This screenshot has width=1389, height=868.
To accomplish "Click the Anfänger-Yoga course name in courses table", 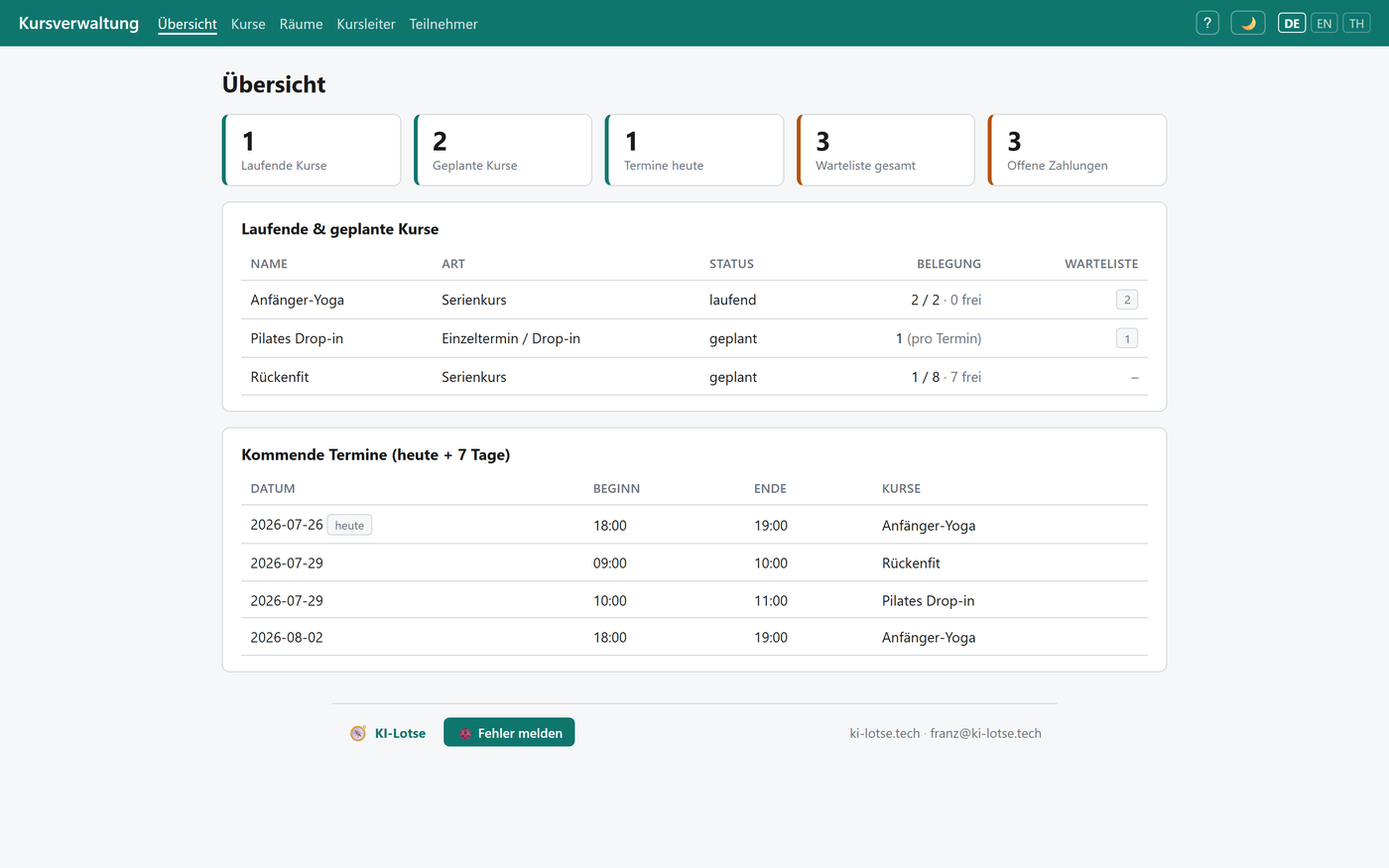I will tap(298, 300).
